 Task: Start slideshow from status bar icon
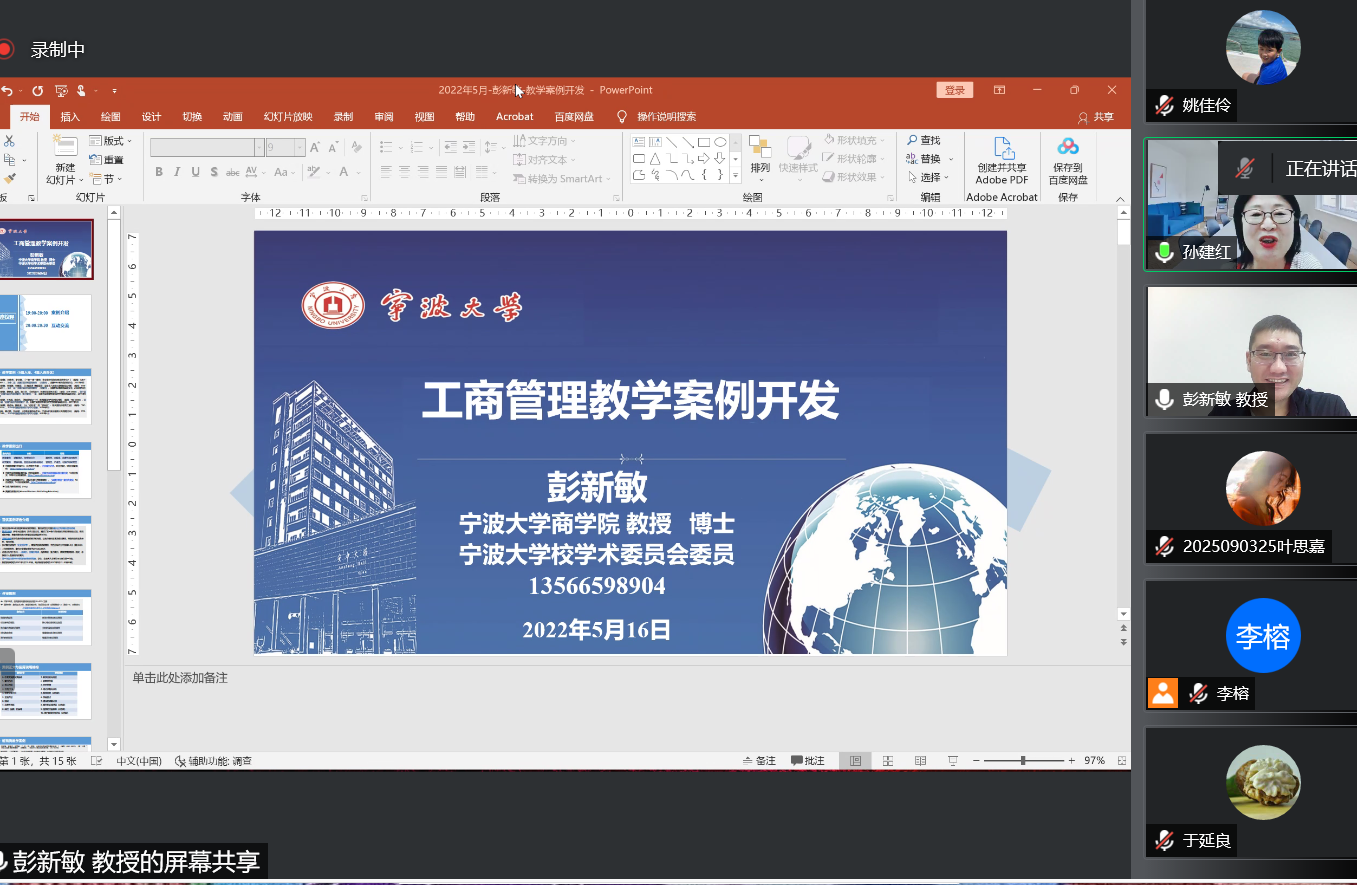(x=953, y=761)
